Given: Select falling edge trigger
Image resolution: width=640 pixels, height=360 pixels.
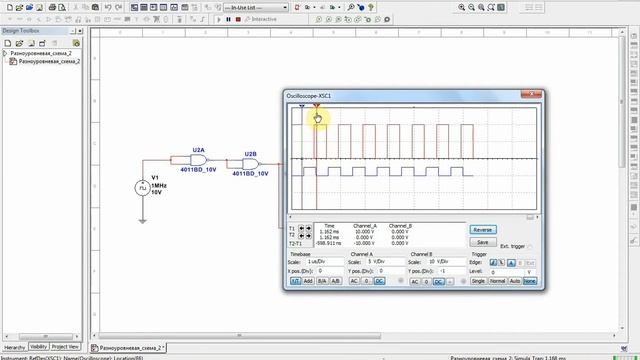Looking at the screenshot, I should tap(502, 263).
